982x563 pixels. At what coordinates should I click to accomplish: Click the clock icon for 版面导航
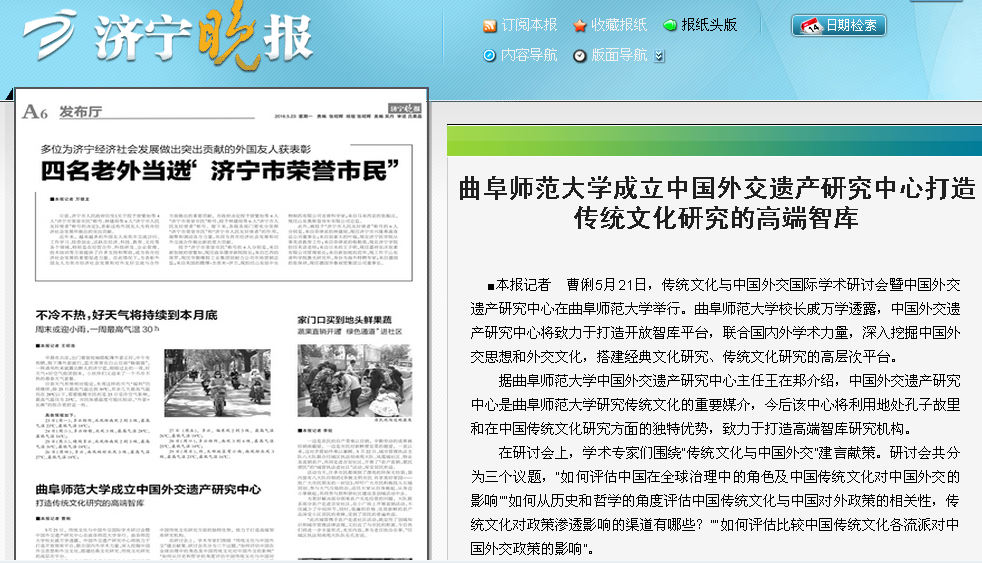580,55
